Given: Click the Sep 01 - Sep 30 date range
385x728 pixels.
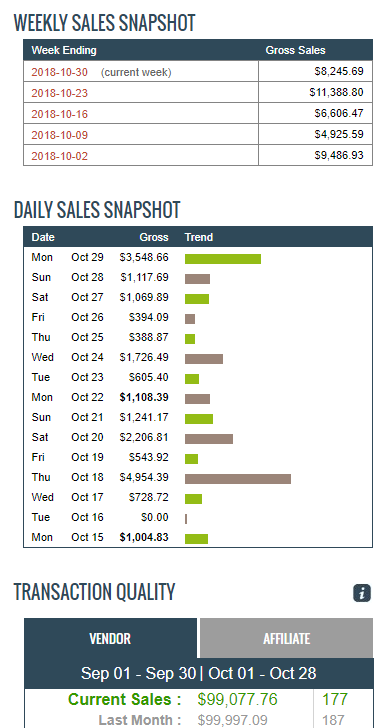Looking at the screenshot, I should click(138, 673).
